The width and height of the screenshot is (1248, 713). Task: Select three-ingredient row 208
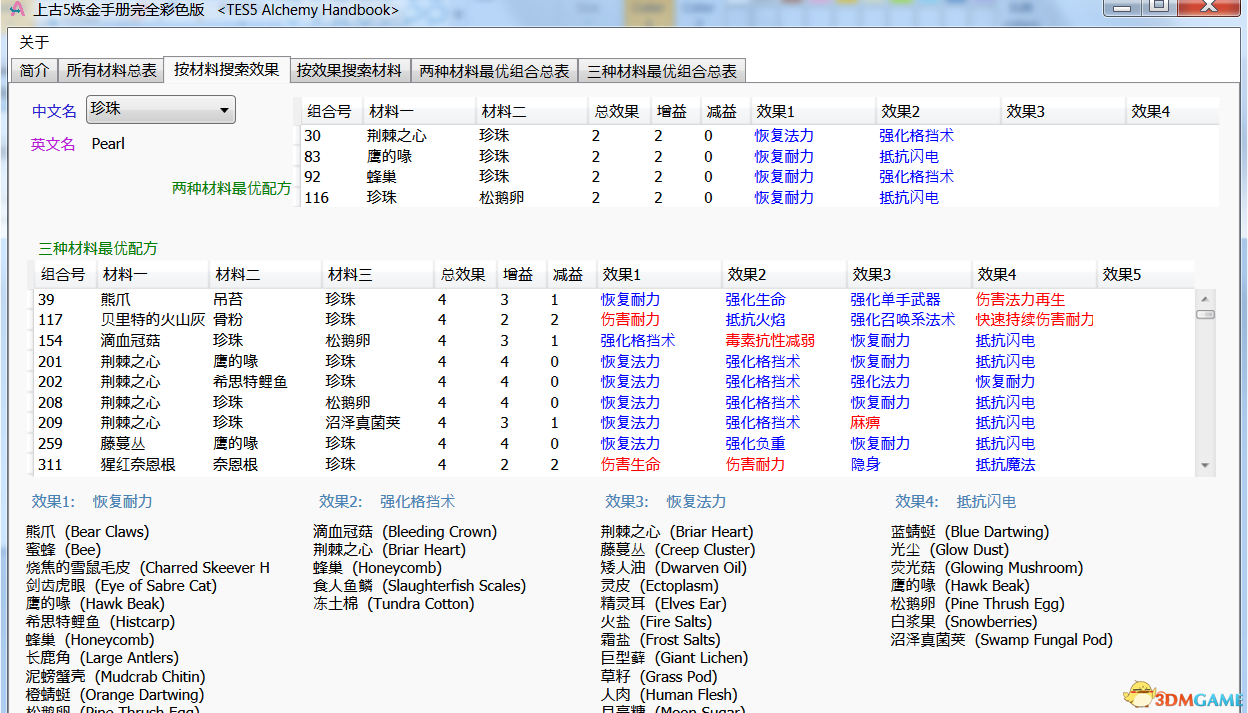click(614, 402)
